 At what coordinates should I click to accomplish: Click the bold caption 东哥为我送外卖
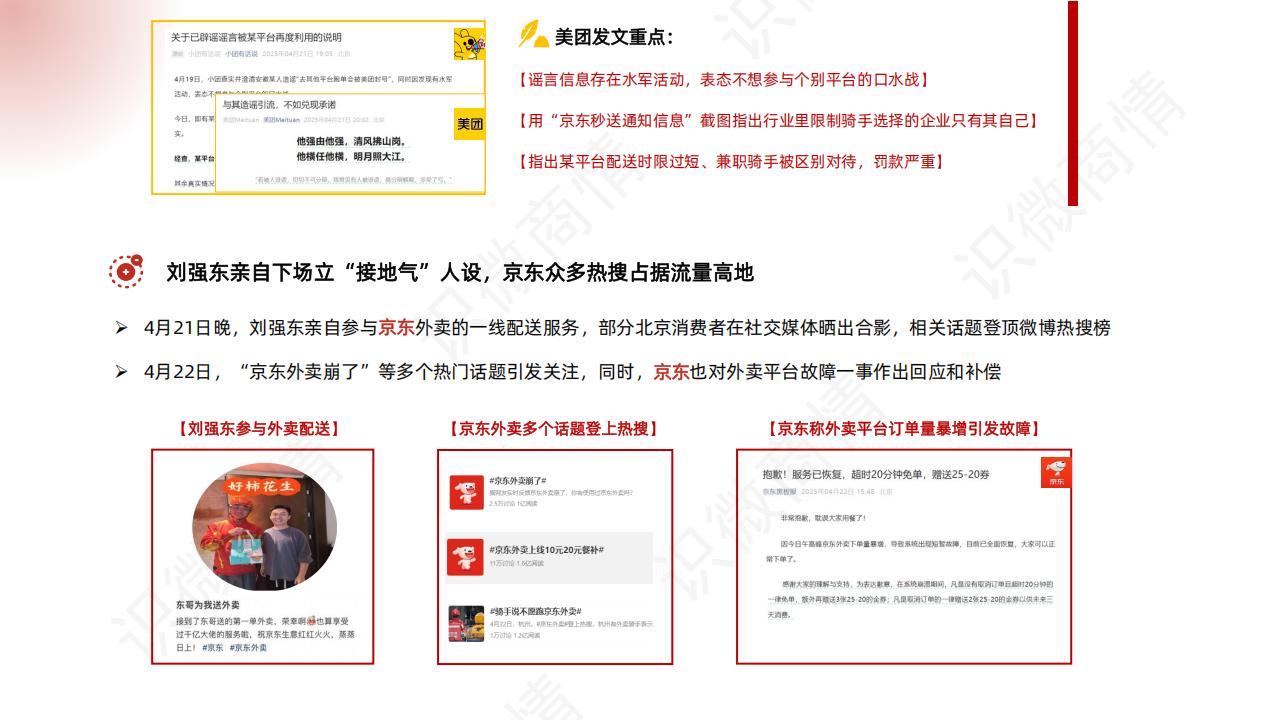208,606
